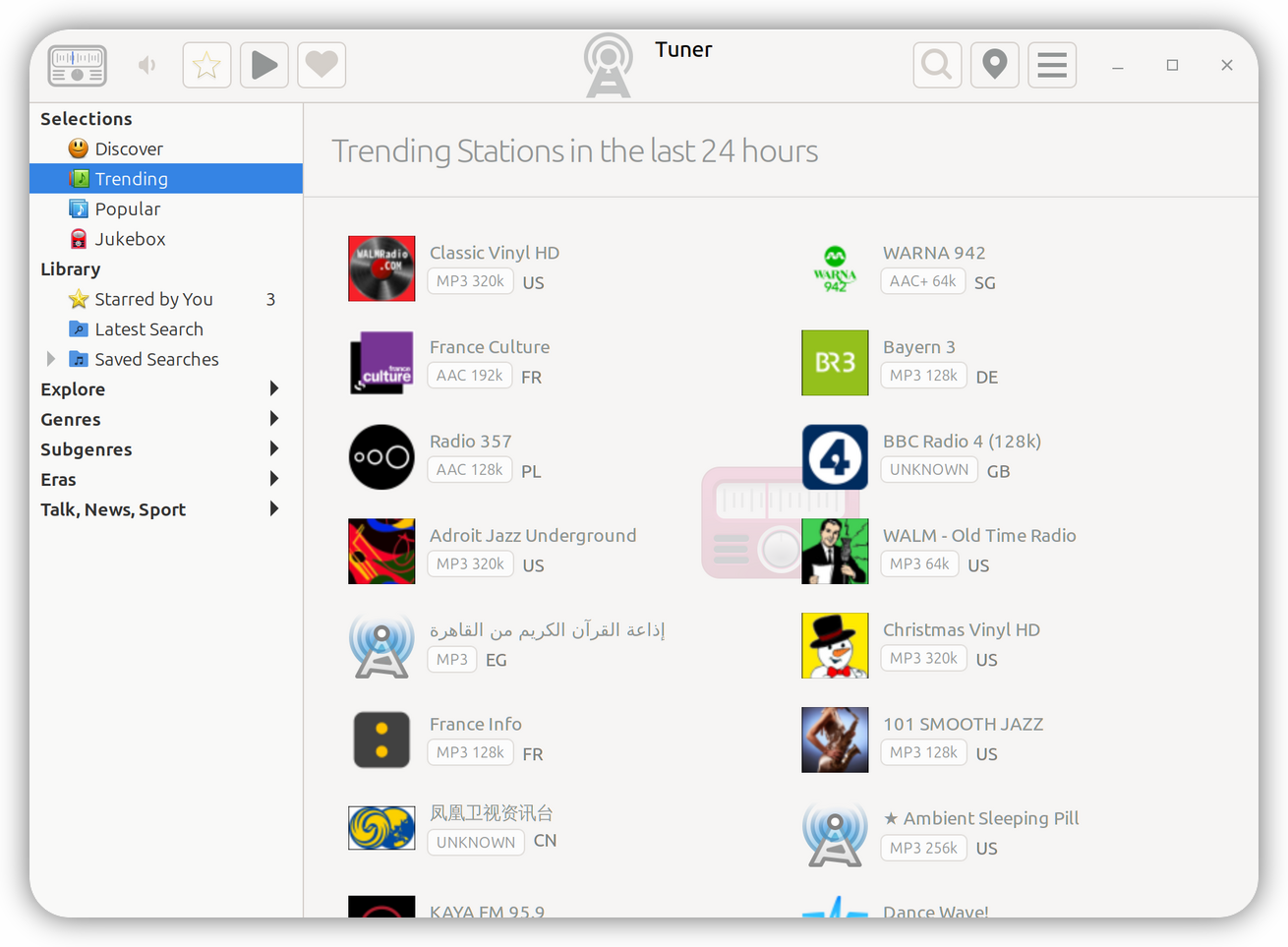
Task: Open the Popular selection
Action: click(x=166, y=208)
